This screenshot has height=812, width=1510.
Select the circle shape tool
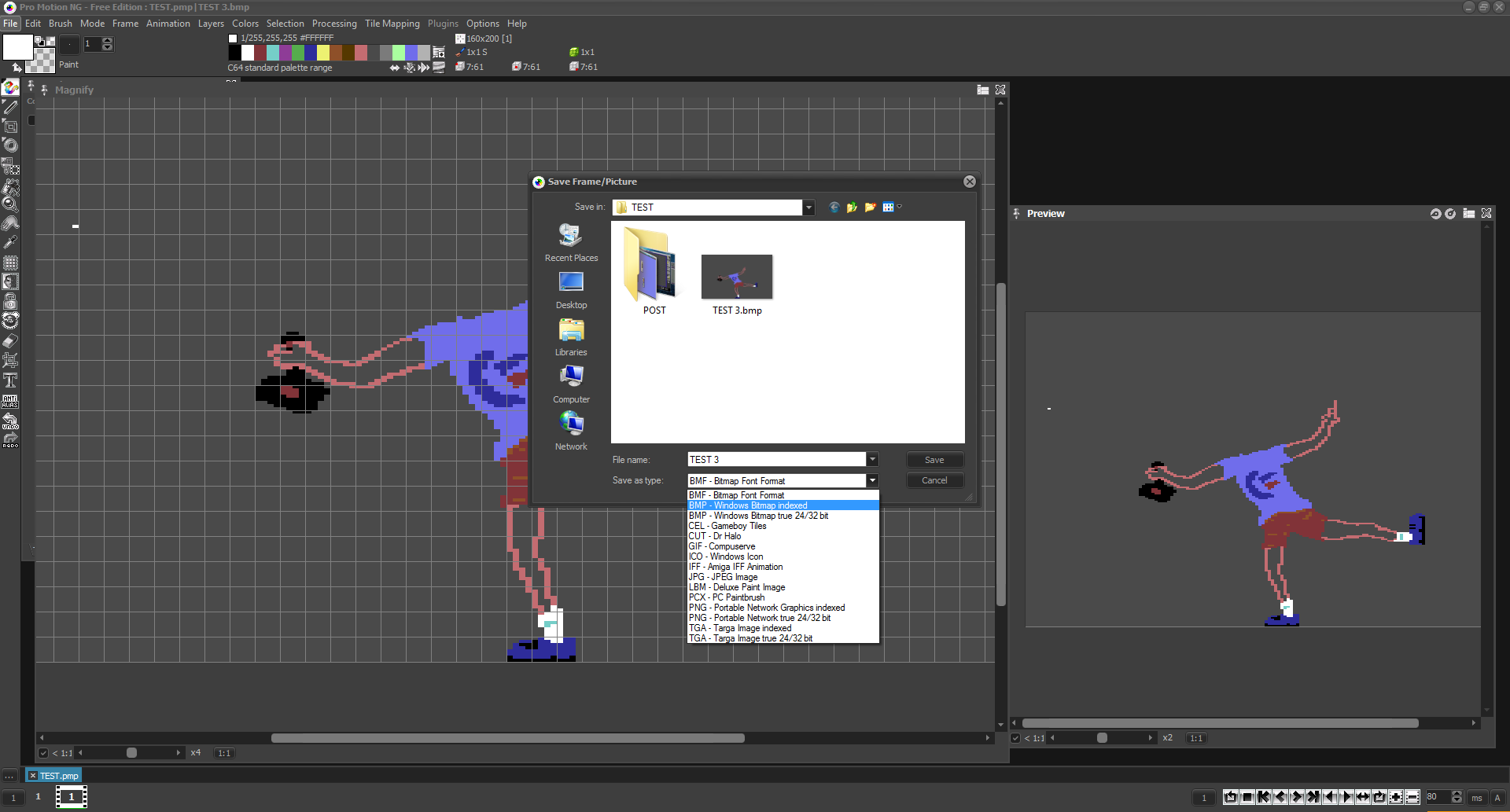10,145
